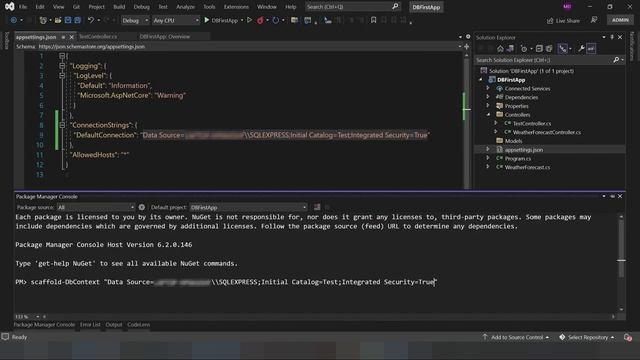
Task: Open the Default project dropdown
Action: [248, 207]
